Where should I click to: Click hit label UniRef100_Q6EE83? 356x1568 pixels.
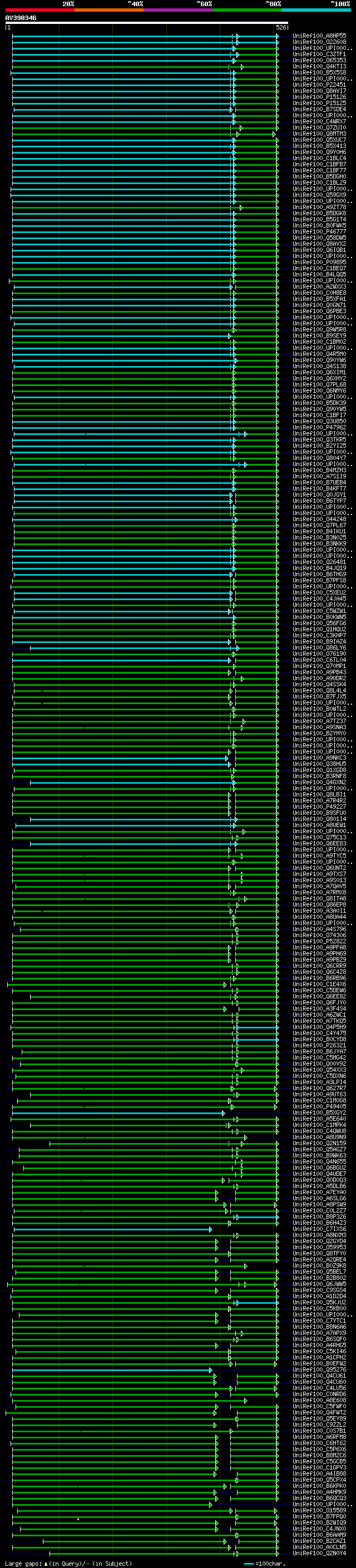(x=319, y=844)
